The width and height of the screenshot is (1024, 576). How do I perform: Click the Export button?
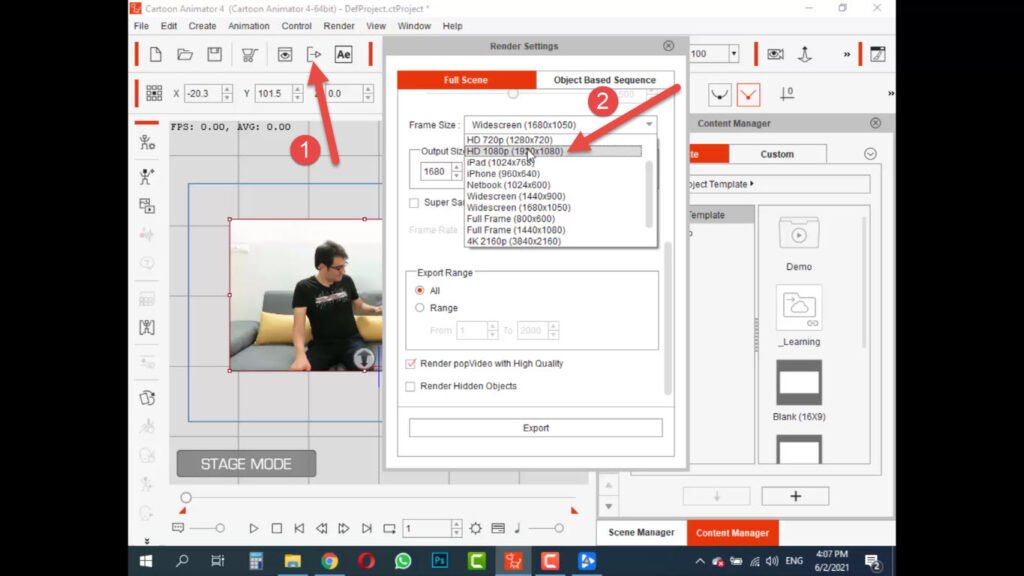tap(536, 428)
